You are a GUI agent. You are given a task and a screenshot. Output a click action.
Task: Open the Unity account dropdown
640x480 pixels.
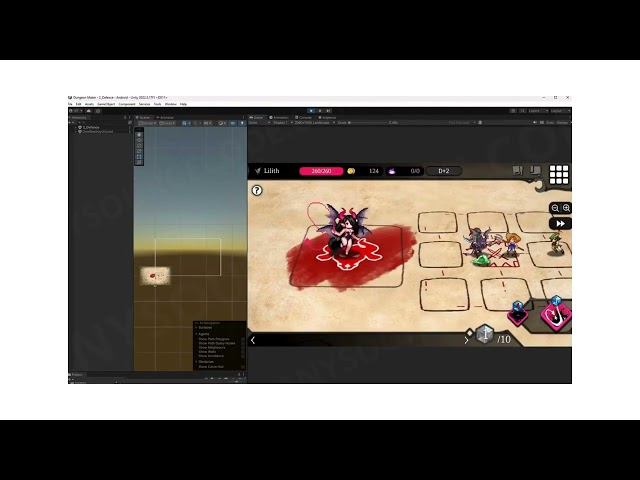[x=76, y=111]
